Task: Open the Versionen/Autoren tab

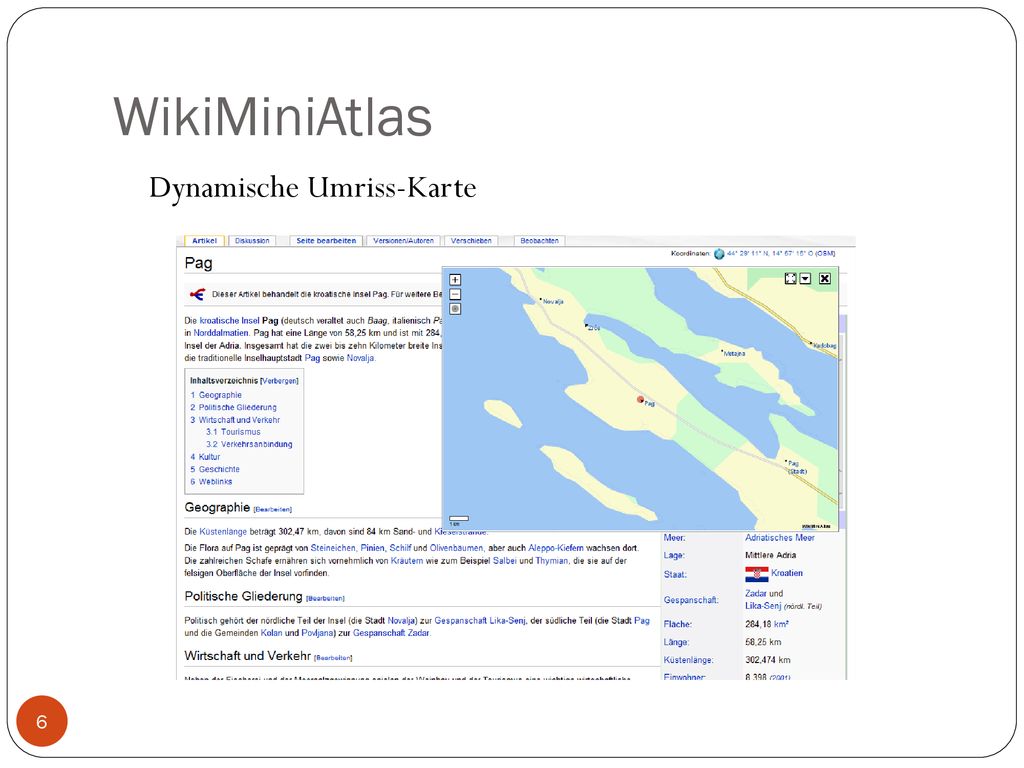Action: [404, 241]
